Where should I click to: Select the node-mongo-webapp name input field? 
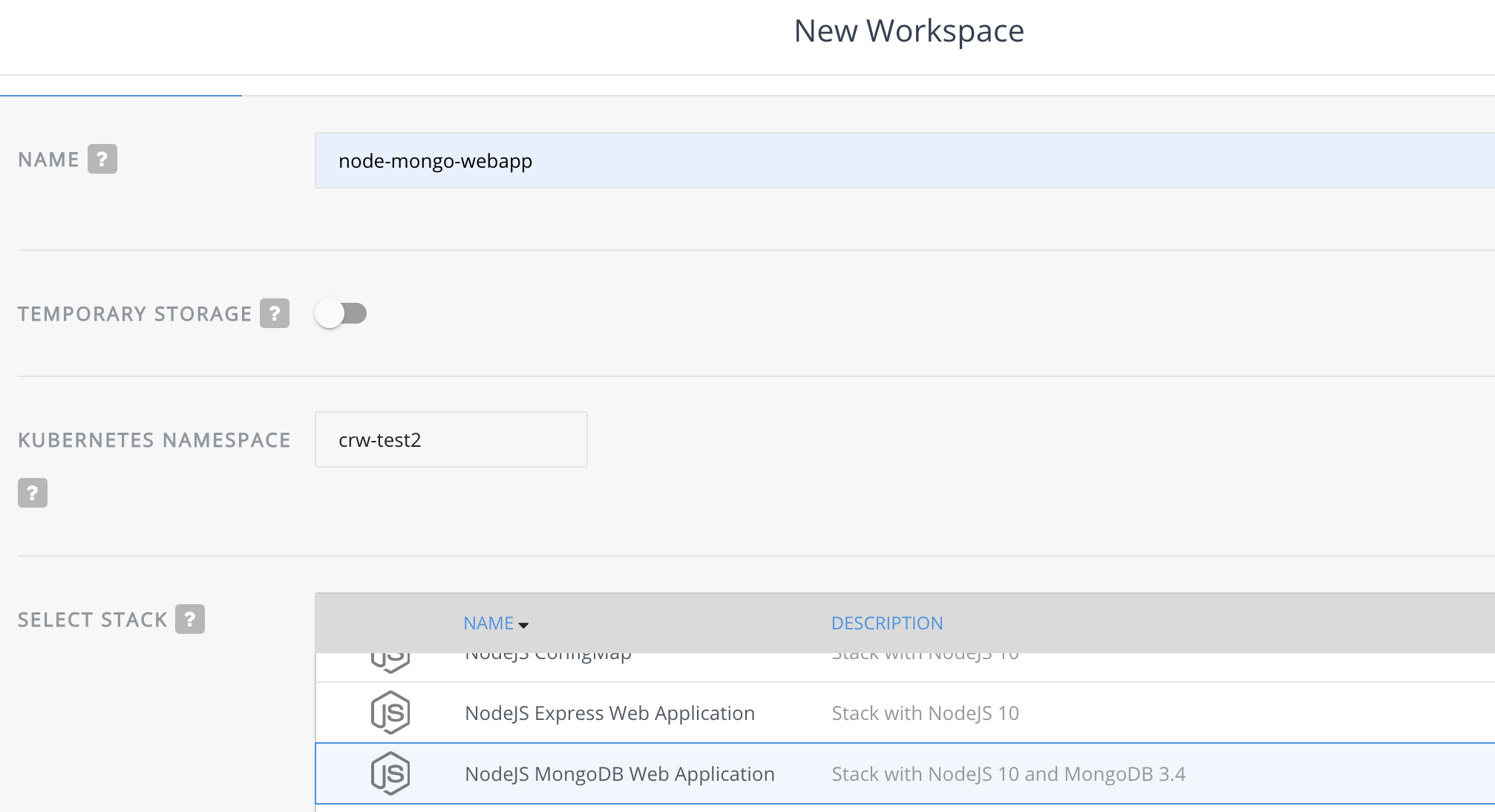(905, 160)
